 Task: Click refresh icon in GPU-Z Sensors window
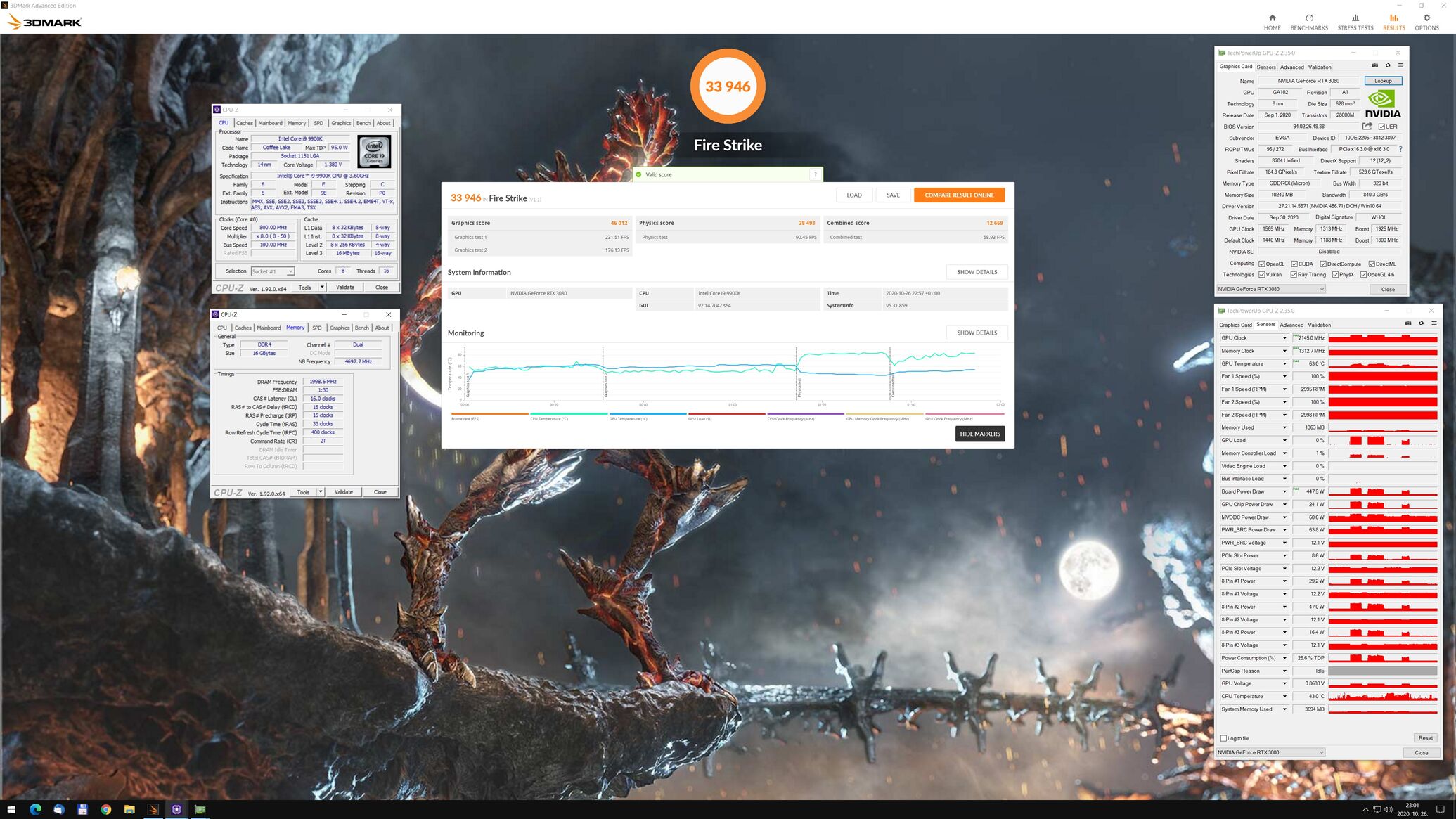coord(1421,323)
